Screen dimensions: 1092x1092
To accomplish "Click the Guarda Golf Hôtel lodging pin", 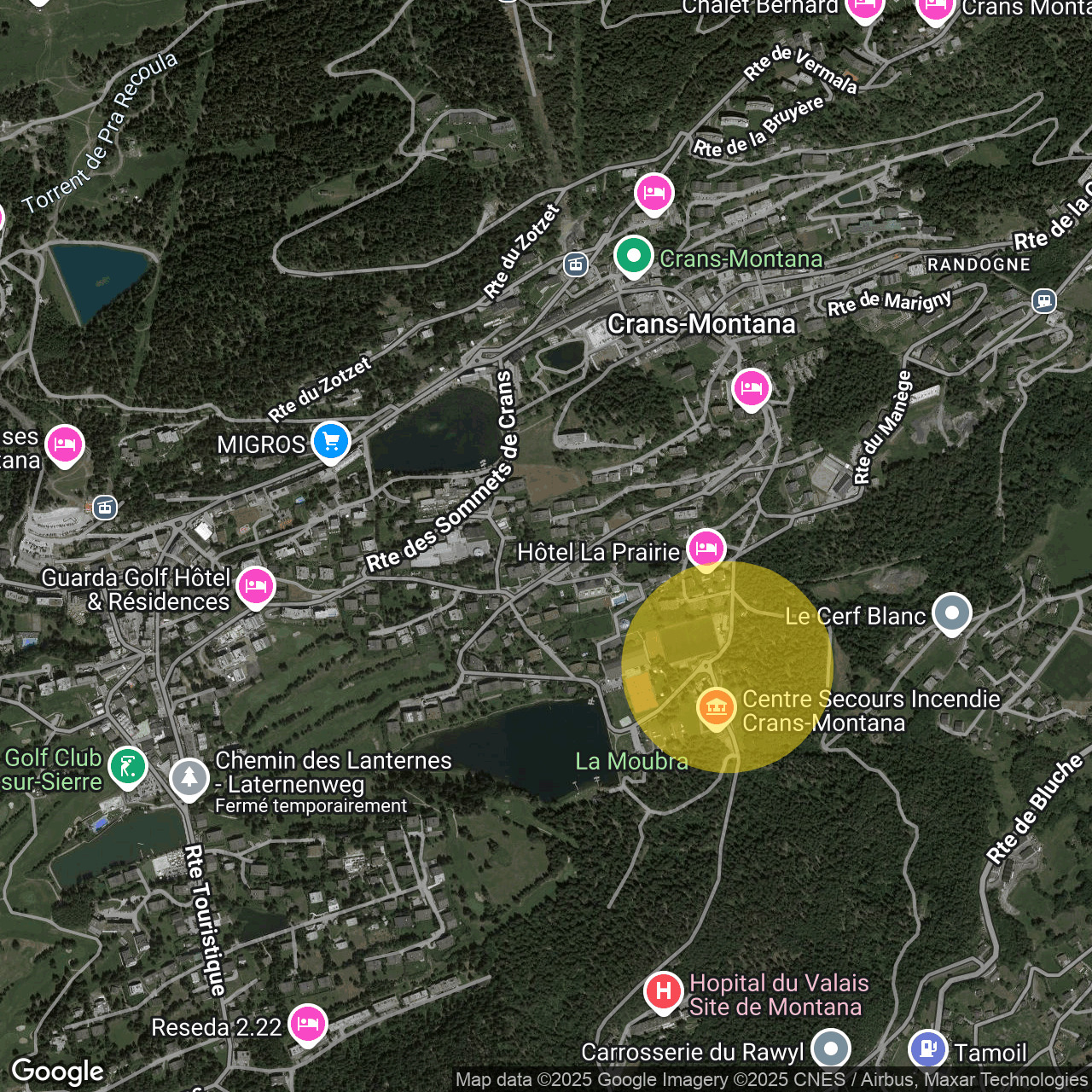I will 255,585.
